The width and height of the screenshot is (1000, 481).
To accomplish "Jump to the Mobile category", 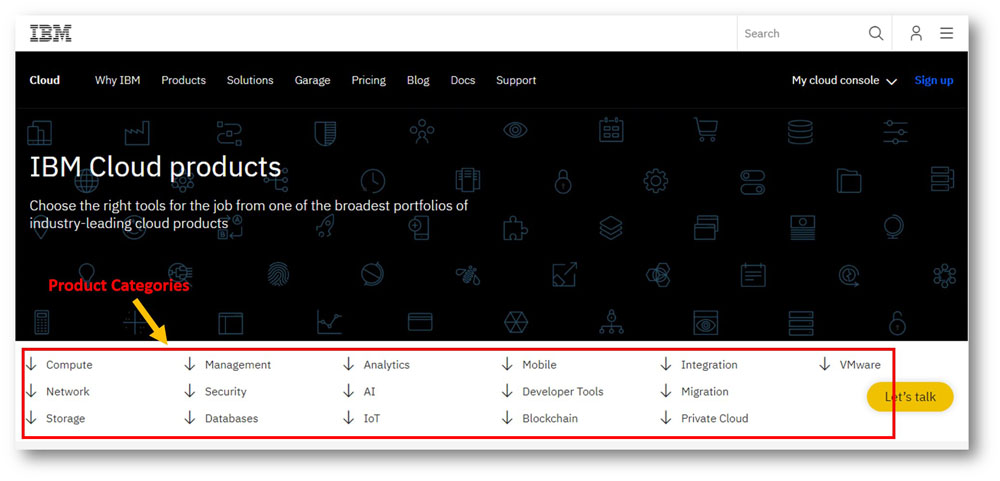I will pyautogui.click(x=540, y=365).
